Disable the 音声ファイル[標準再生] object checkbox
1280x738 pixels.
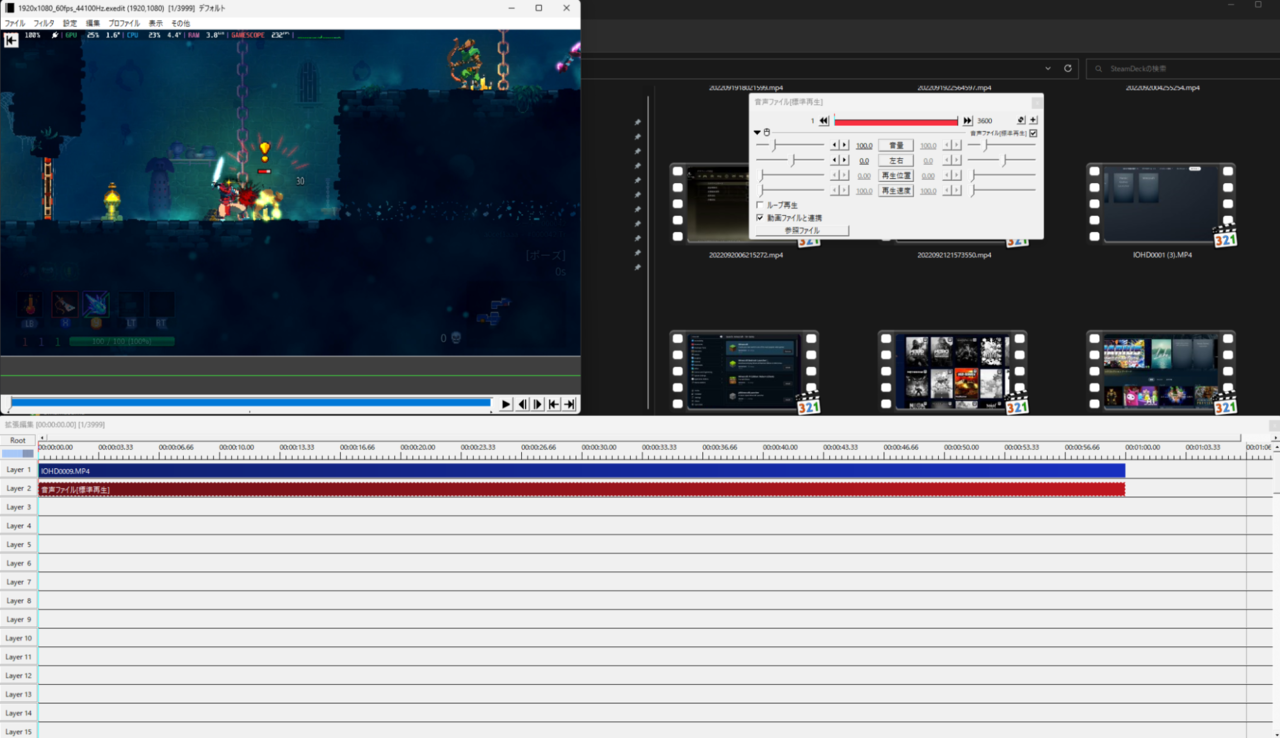[1033, 133]
